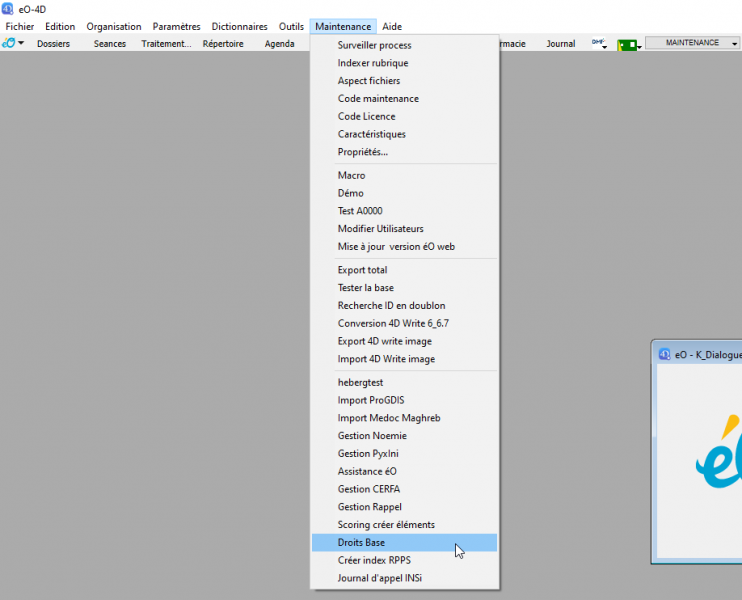742x600 pixels.
Task: Select Export total
Action: pos(405,270)
